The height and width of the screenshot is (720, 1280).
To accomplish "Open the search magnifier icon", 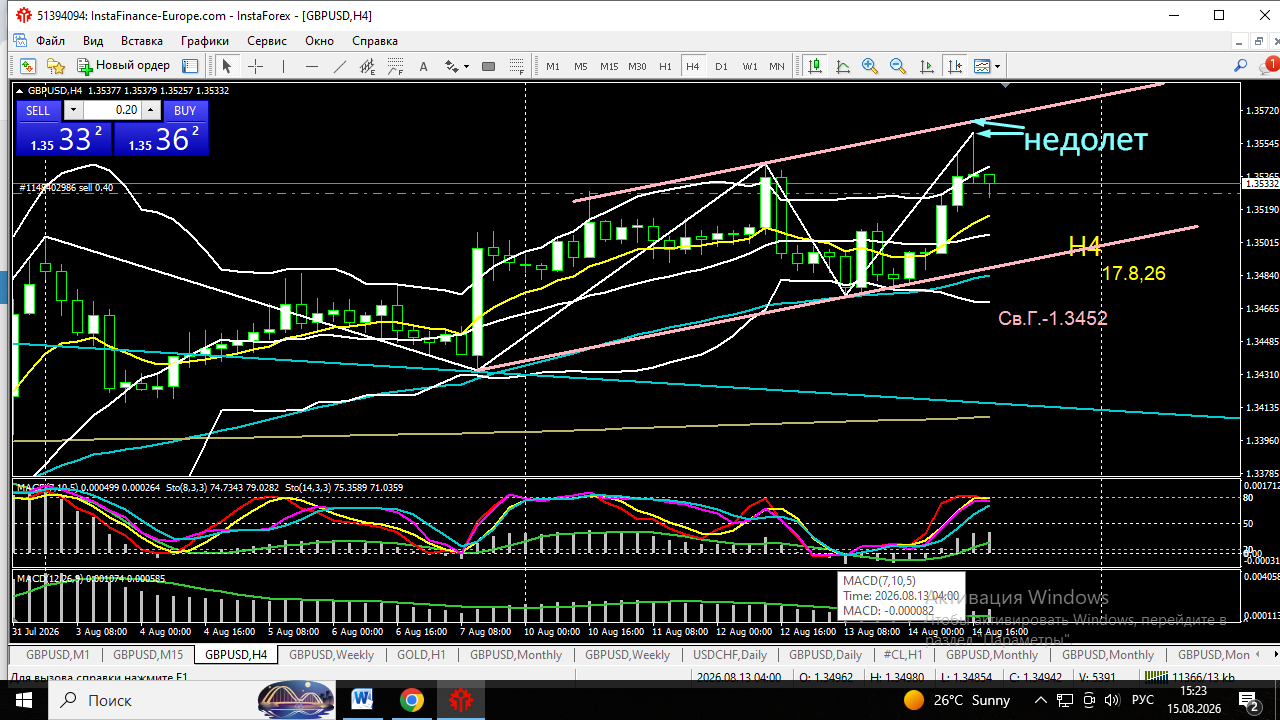I will point(1241,66).
